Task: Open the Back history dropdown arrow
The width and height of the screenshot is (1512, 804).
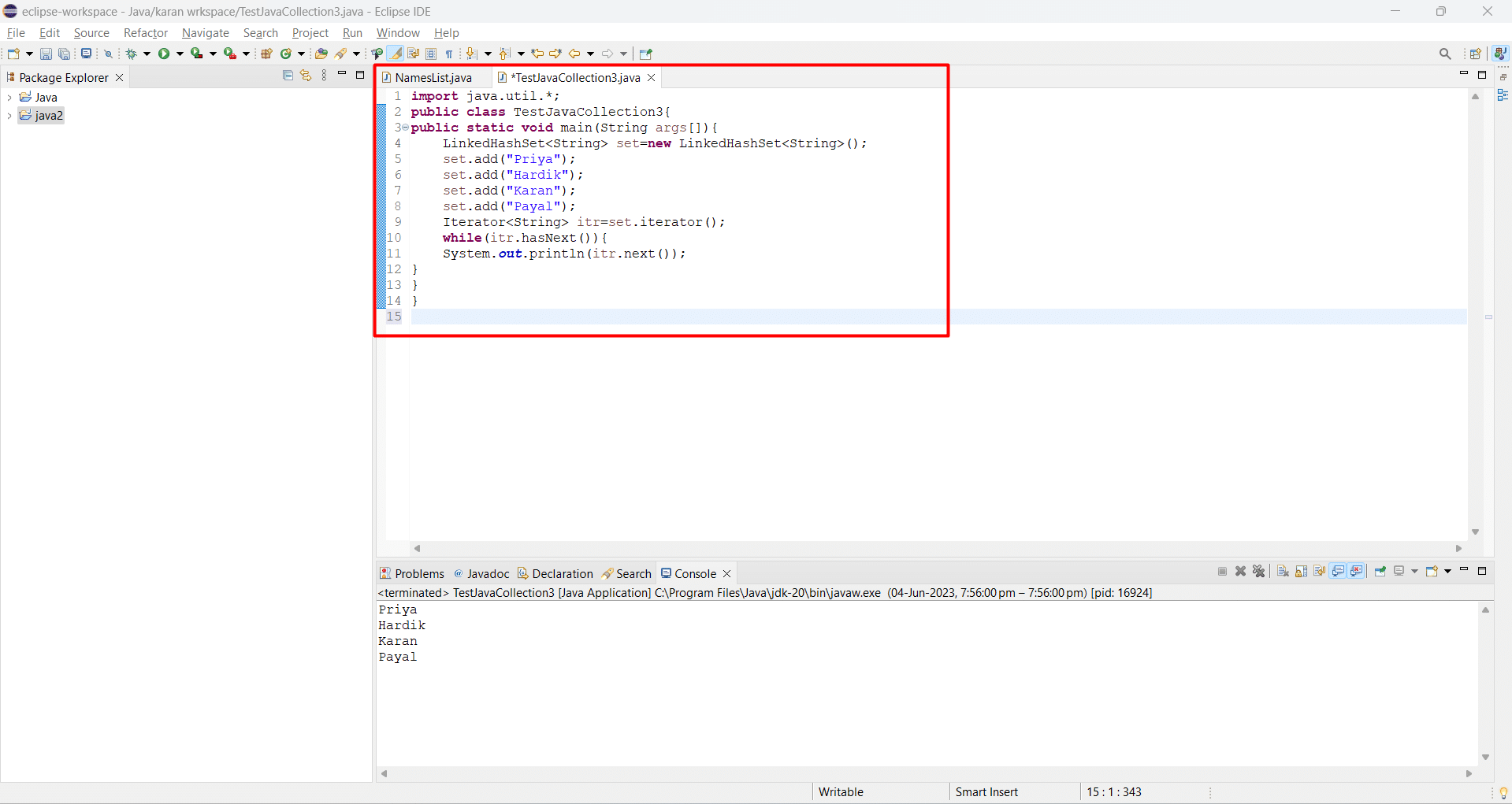Action: (590, 54)
